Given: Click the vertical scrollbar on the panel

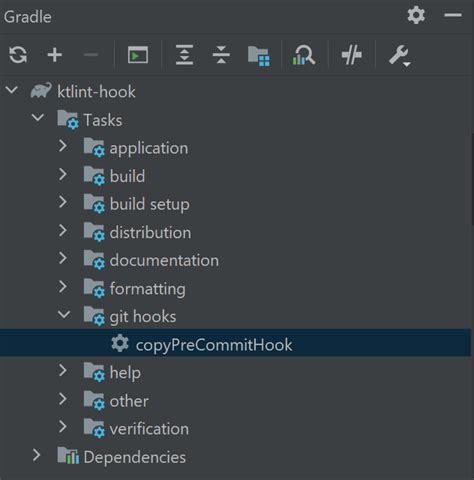Looking at the screenshot, I should coord(472,180).
